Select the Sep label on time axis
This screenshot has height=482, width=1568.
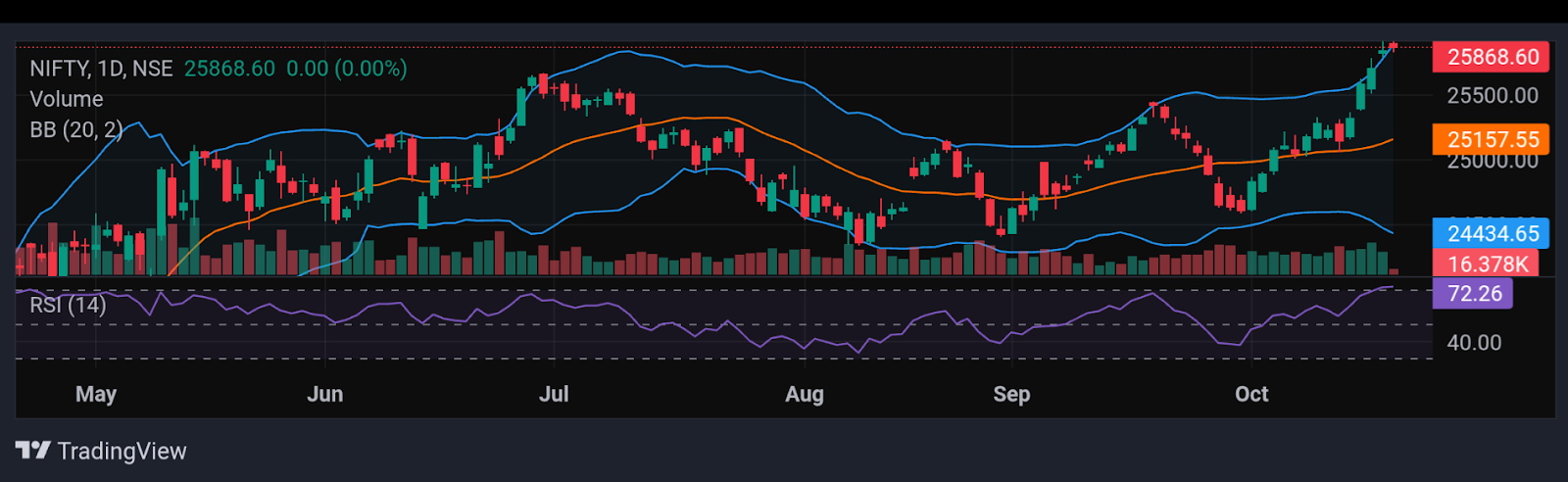pos(1011,394)
